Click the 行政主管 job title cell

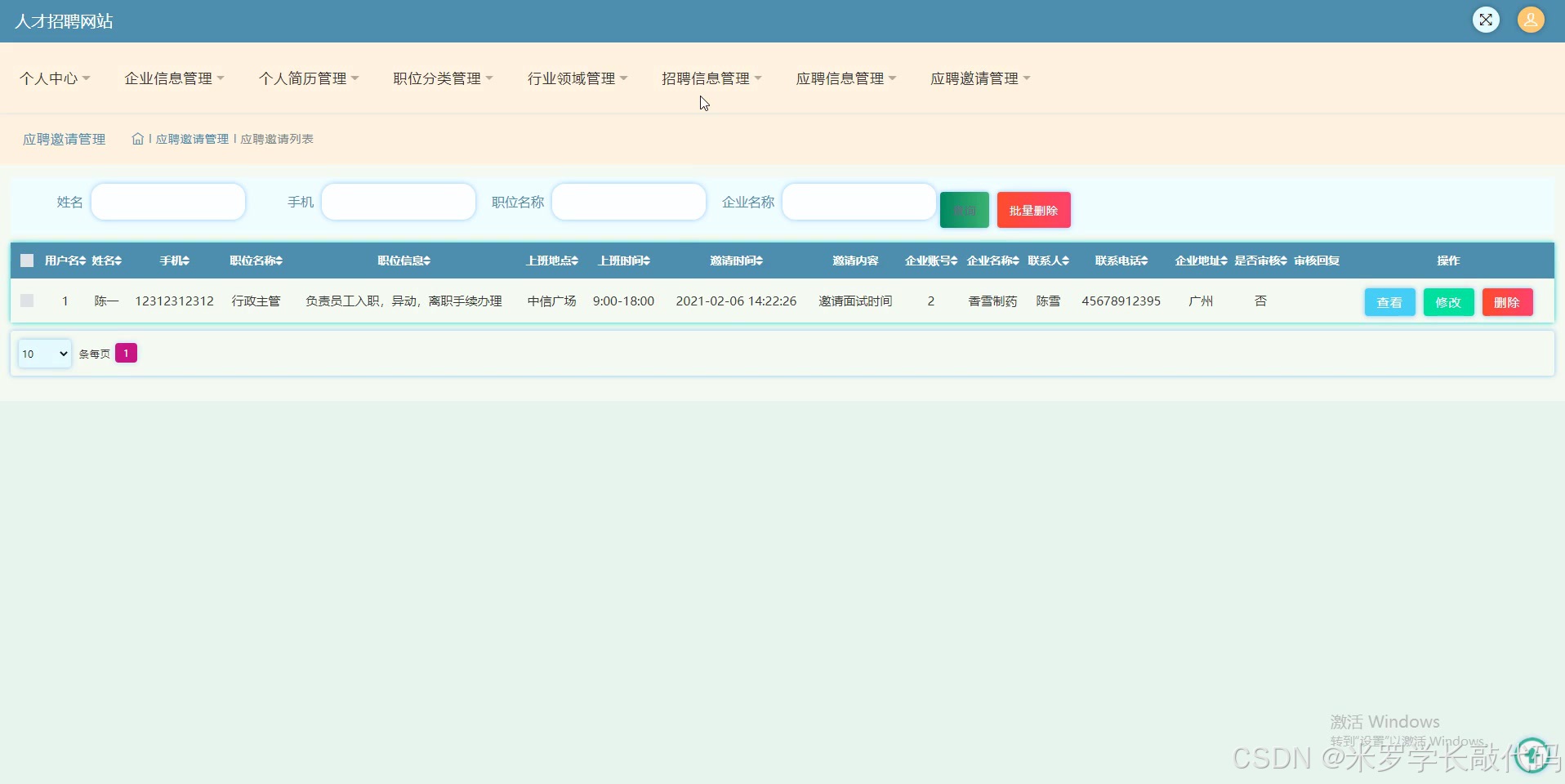click(256, 301)
